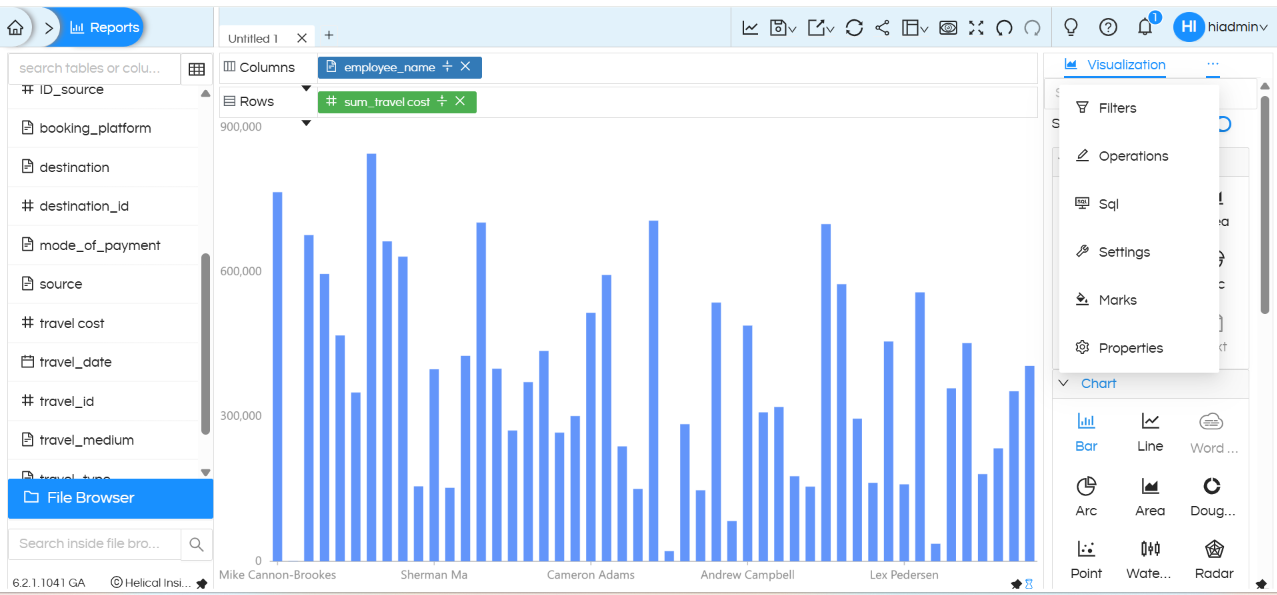Click the file browser search magnifier
The height and width of the screenshot is (595, 1277).
(196, 544)
